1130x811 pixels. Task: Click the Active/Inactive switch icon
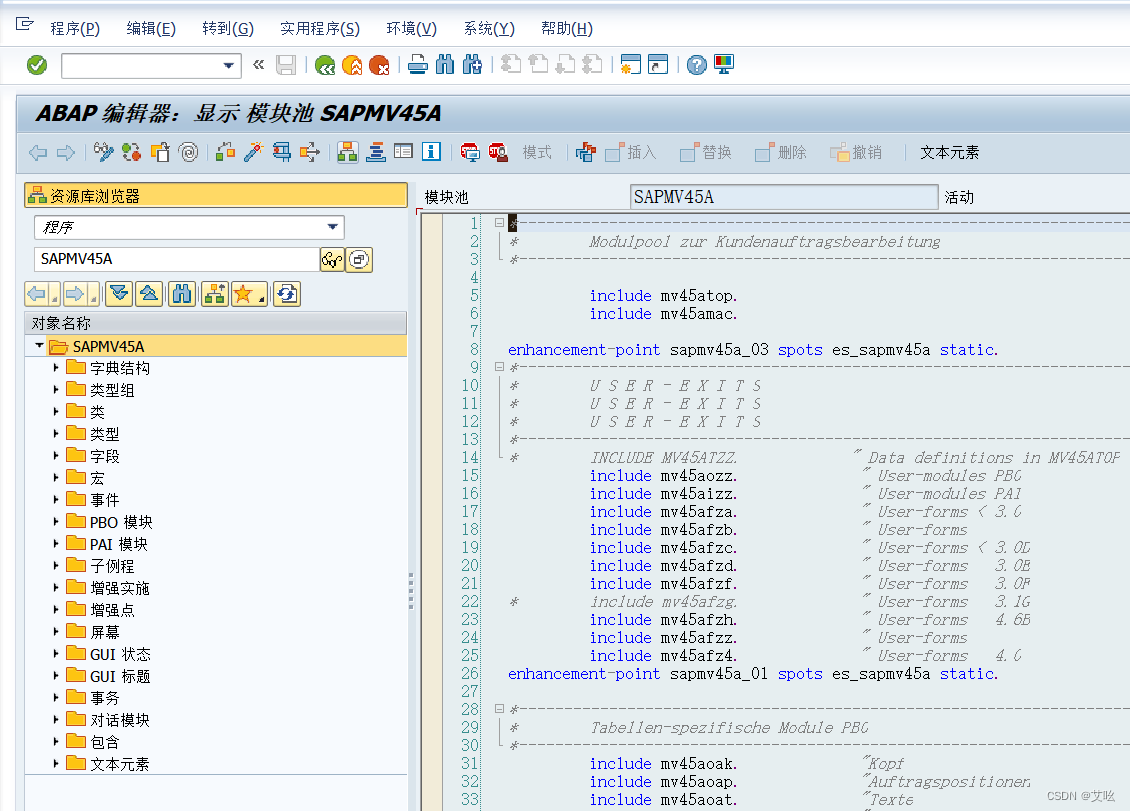click(x=131, y=152)
